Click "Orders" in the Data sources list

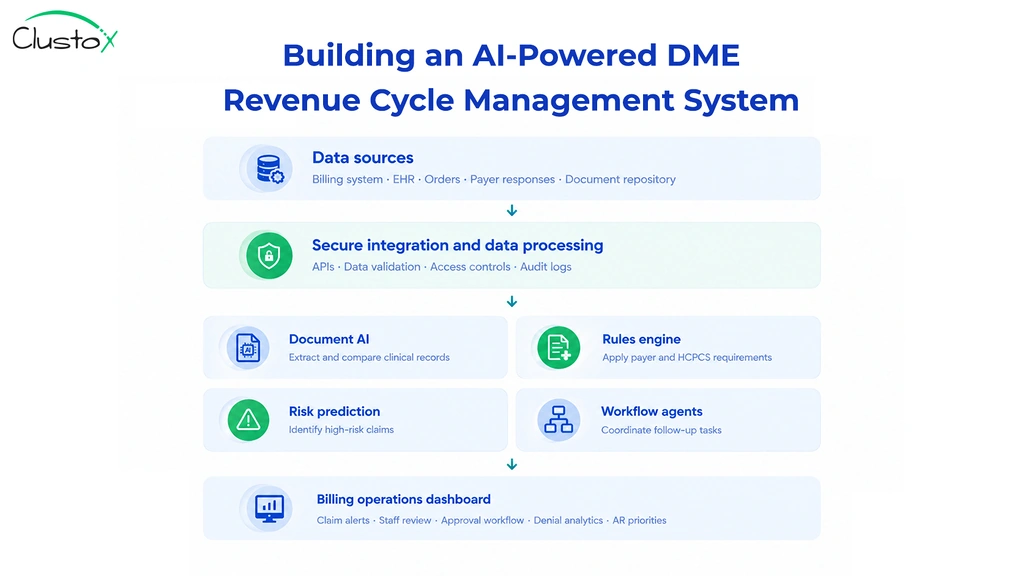coord(442,179)
